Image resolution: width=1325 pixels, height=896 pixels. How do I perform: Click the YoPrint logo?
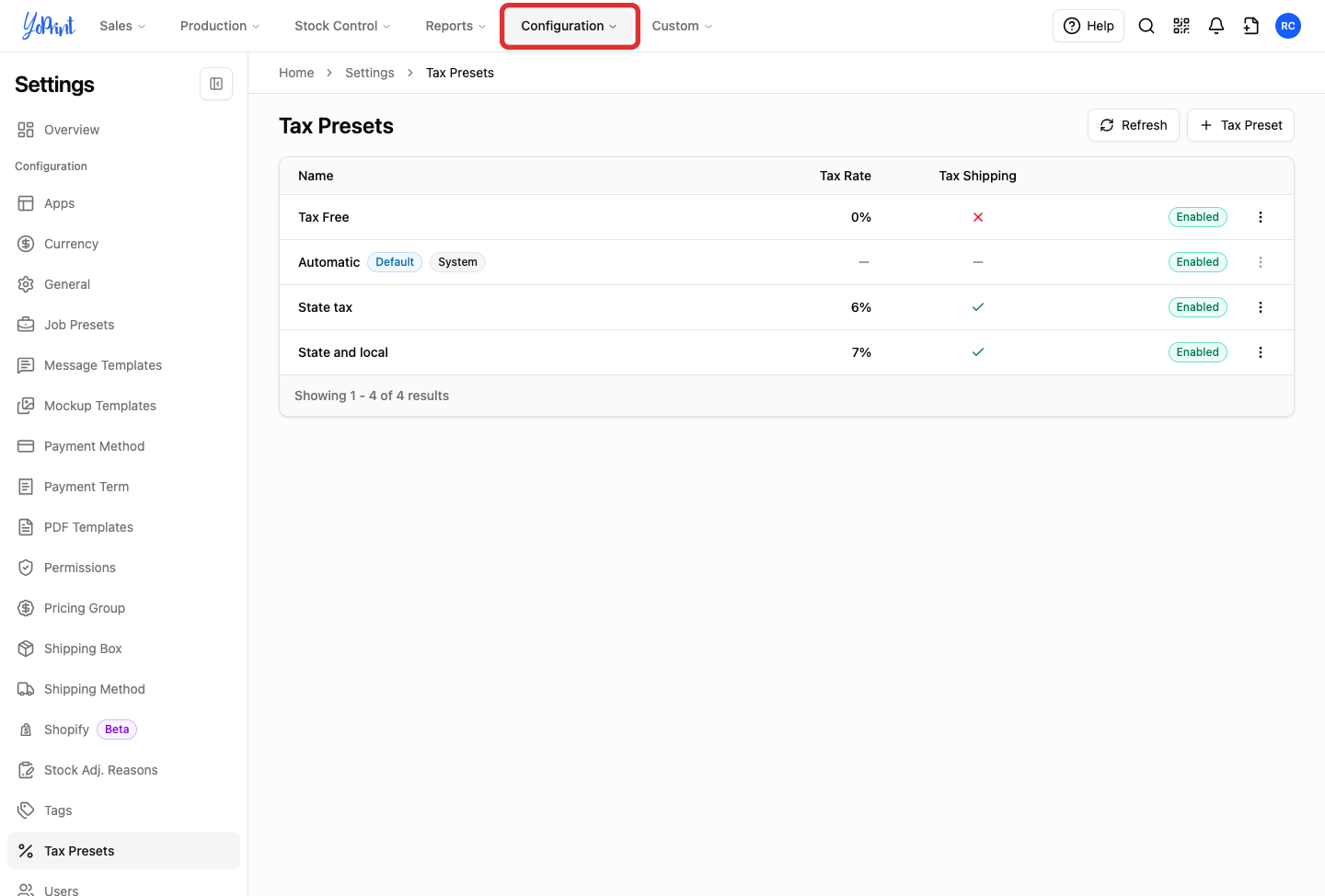[48, 26]
